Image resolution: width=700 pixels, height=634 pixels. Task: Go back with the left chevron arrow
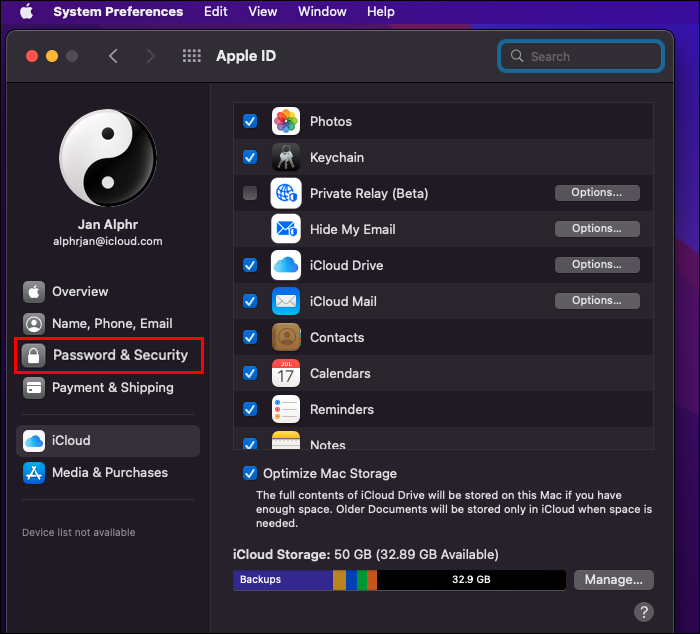coord(113,56)
